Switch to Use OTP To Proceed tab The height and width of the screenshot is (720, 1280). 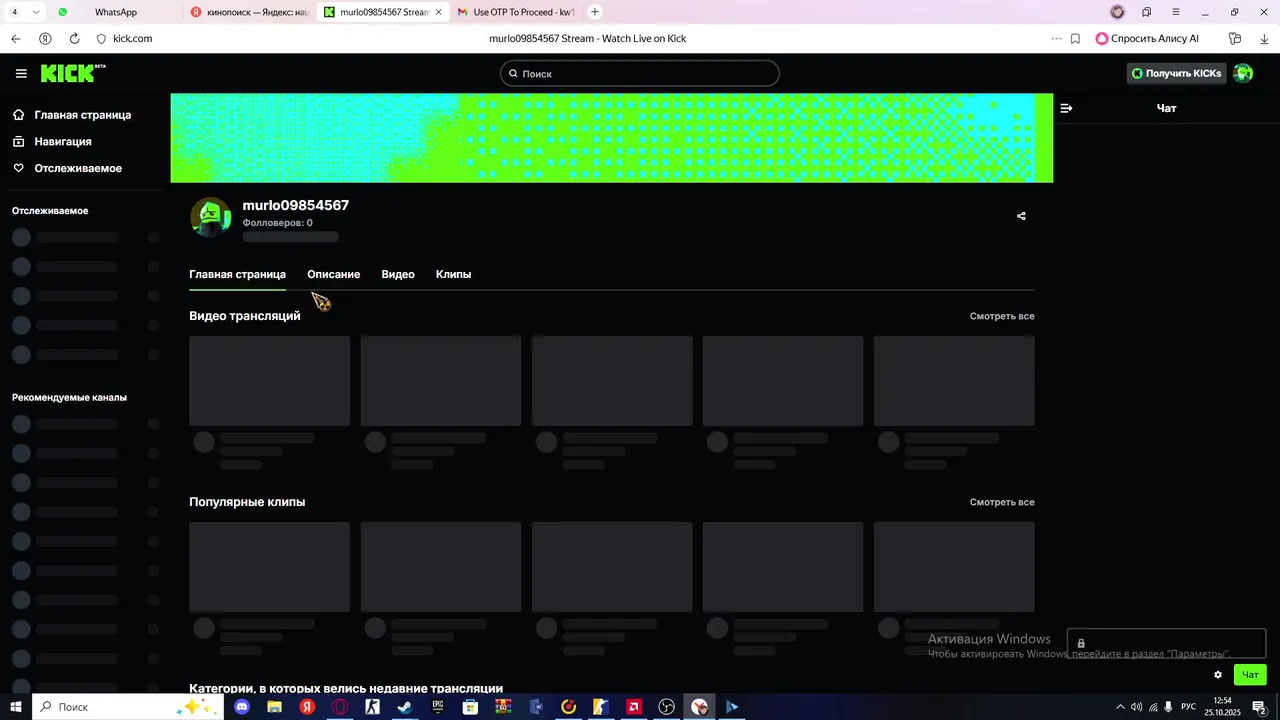click(x=515, y=12)
